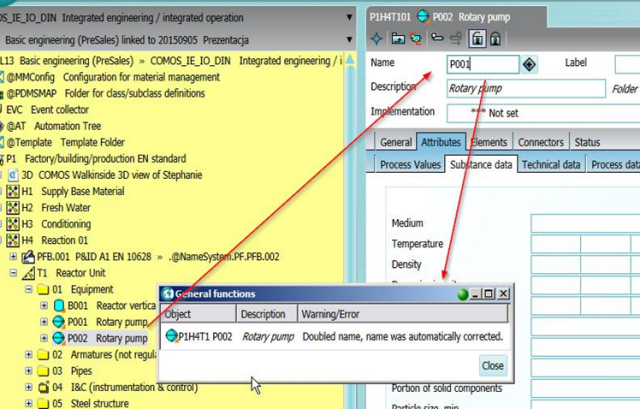
Task: Click the green status ball in General functions
Action: (x=462, y=294)
